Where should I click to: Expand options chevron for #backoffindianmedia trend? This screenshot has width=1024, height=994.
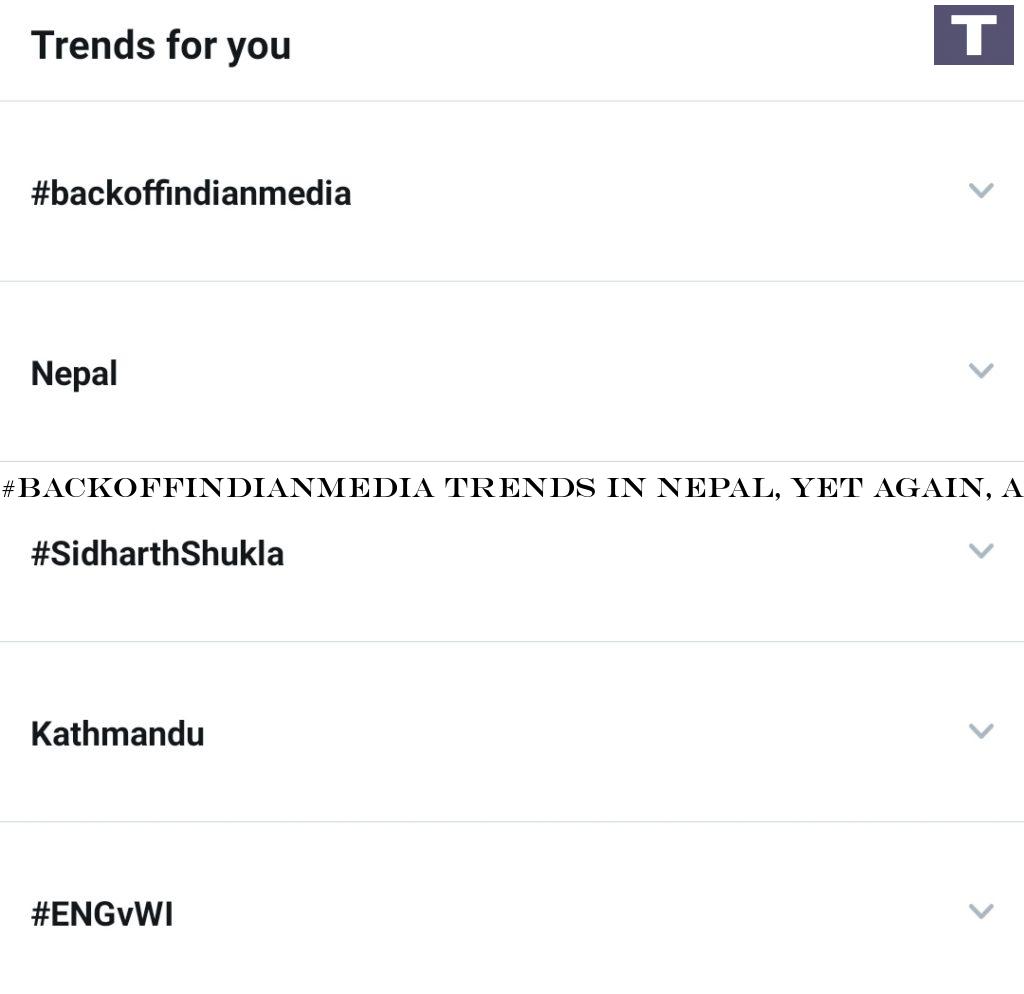[981, 191]
